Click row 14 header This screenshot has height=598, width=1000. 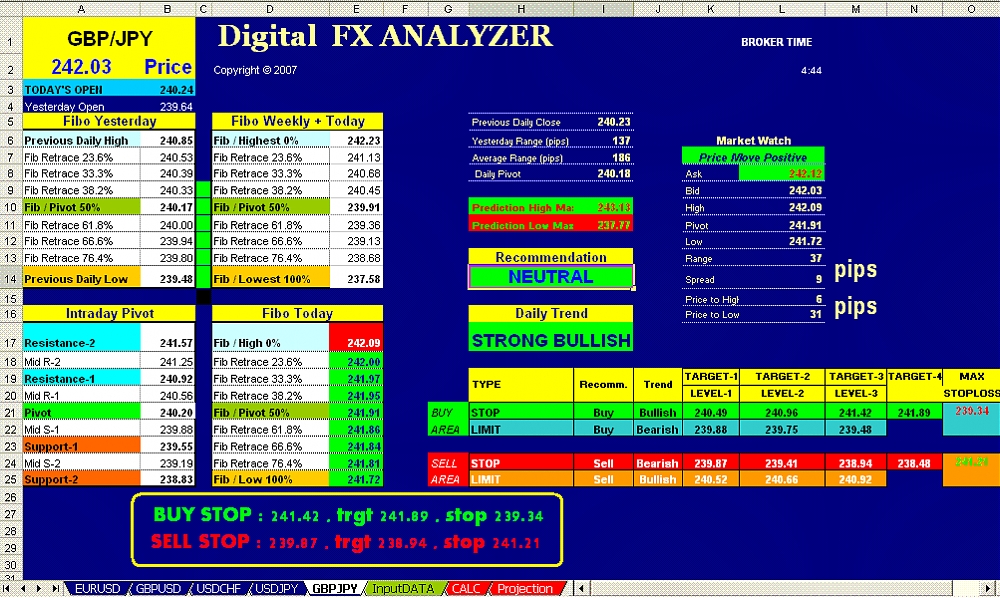9,279
